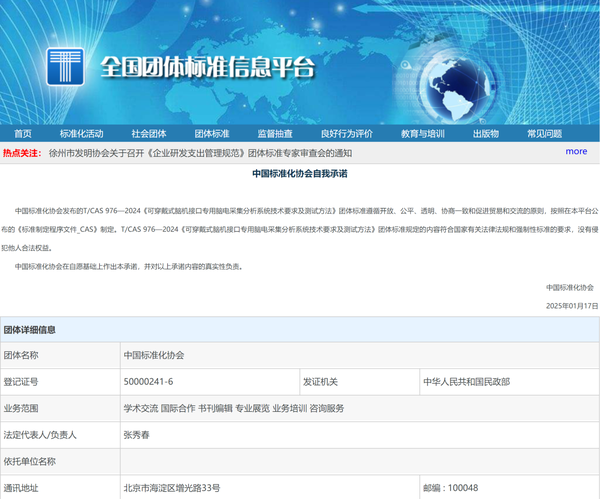Open 监督抽查 in the navigation bar

coord(275,134)
